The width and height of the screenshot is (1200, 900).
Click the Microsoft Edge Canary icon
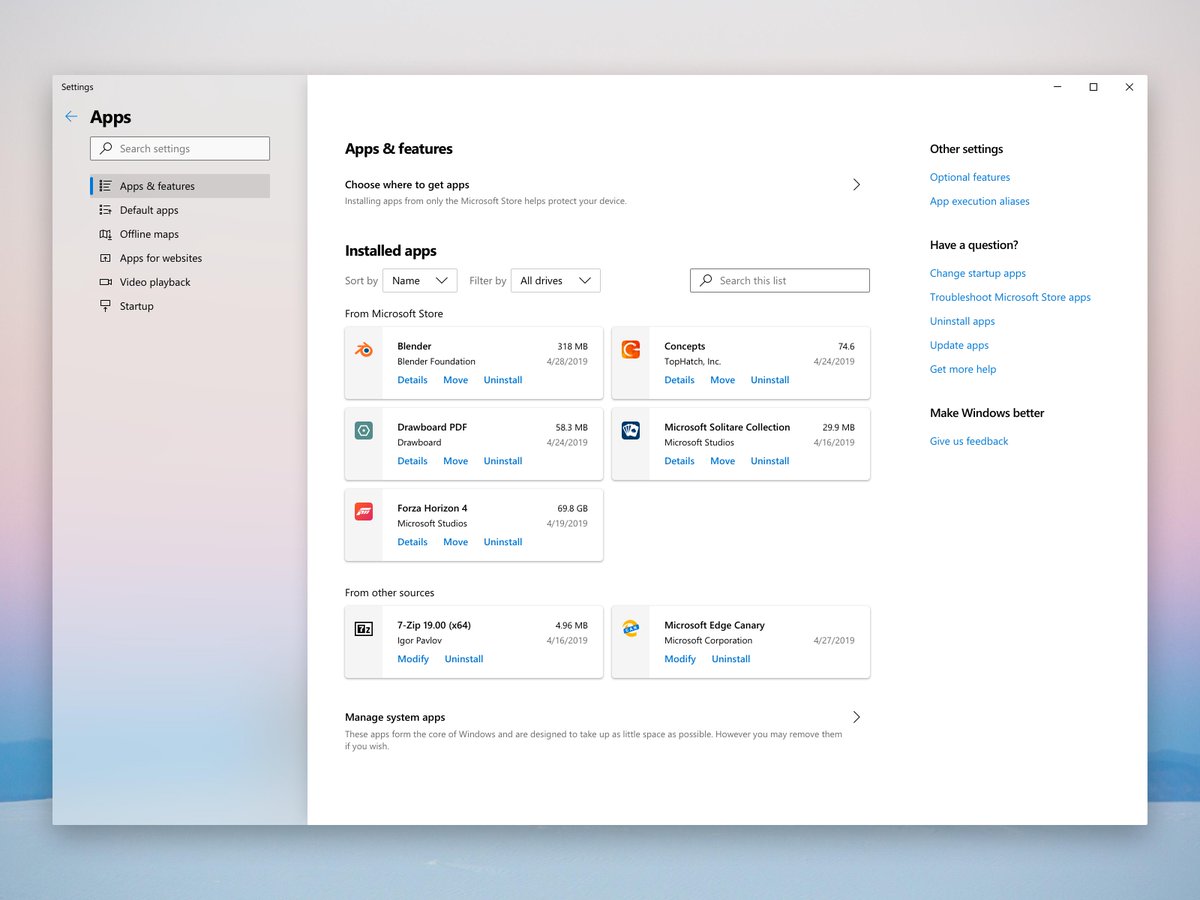click(631, 629)
